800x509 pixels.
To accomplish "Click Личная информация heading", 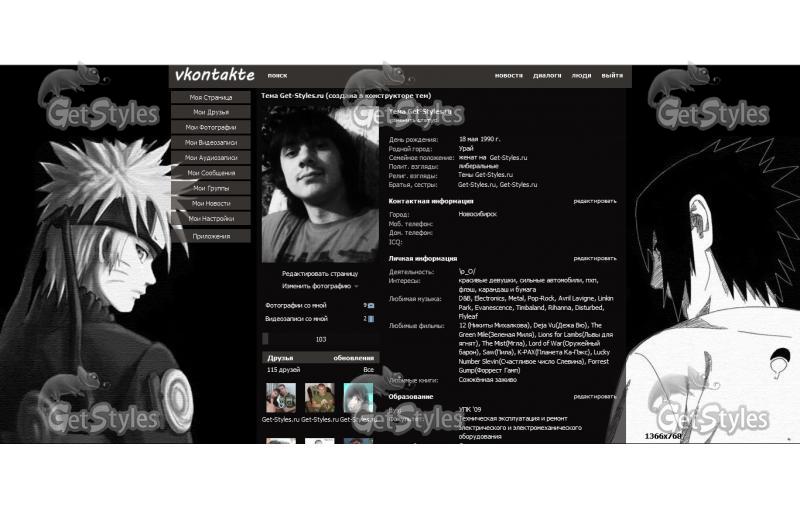I will (422, 259).
